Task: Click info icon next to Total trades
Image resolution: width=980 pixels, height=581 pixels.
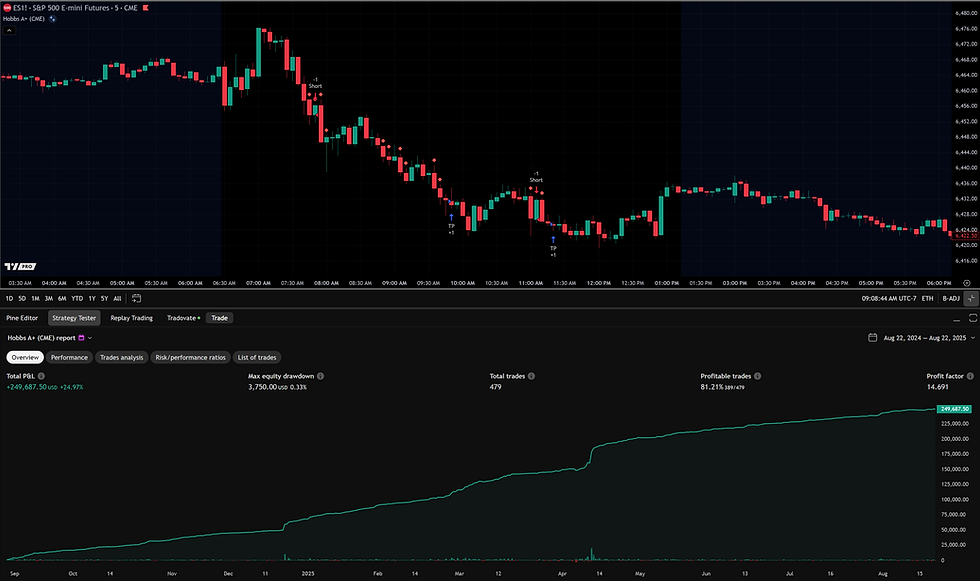Action: [531, 376]
